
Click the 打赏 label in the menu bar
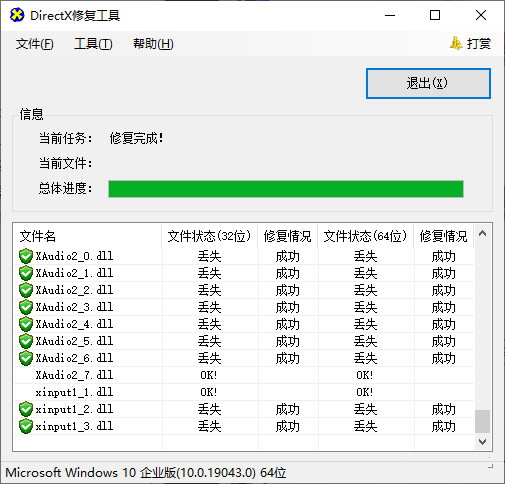tap(478, 44)
